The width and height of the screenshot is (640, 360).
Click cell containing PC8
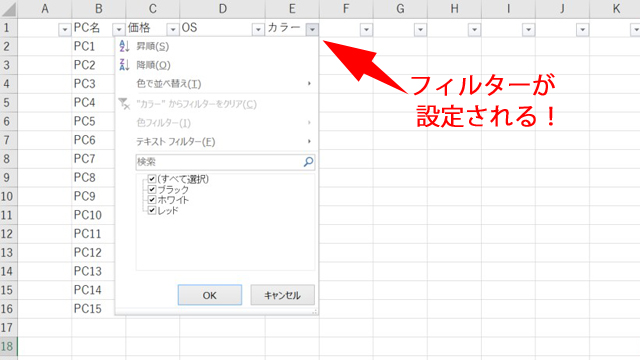93,178
